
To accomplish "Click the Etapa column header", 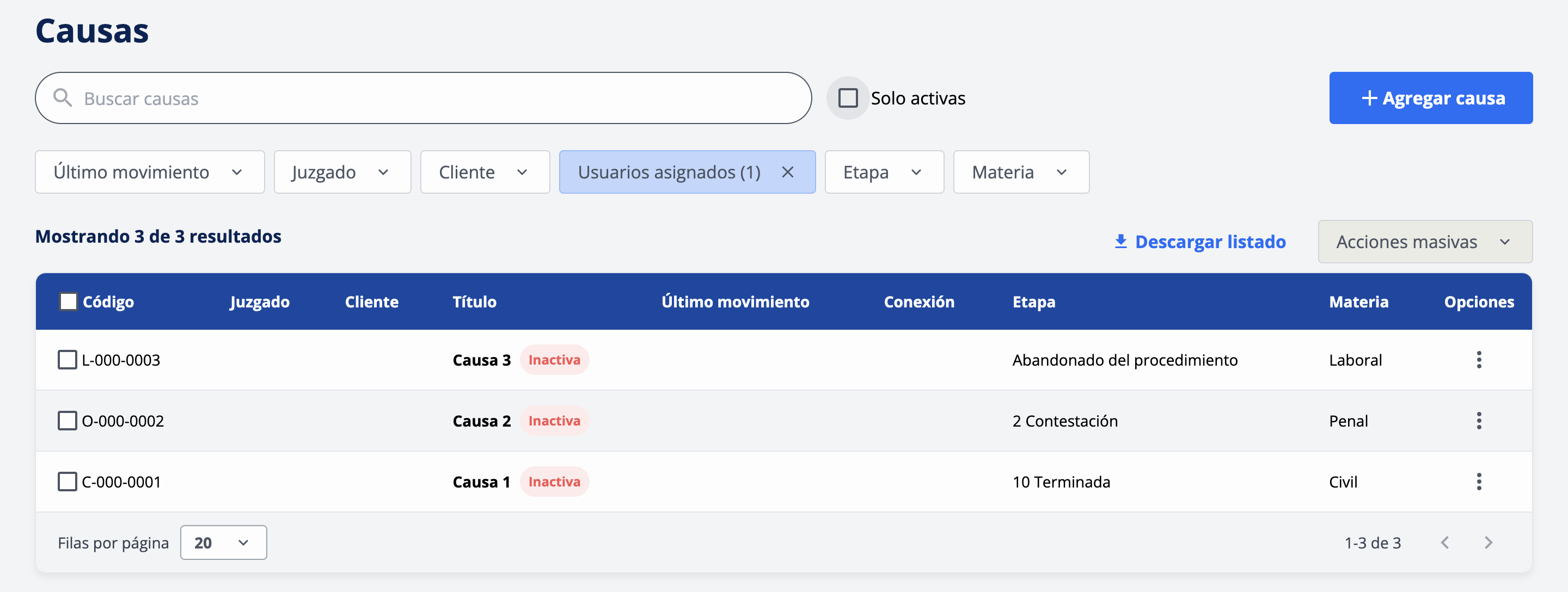I will pos(1033,302).
